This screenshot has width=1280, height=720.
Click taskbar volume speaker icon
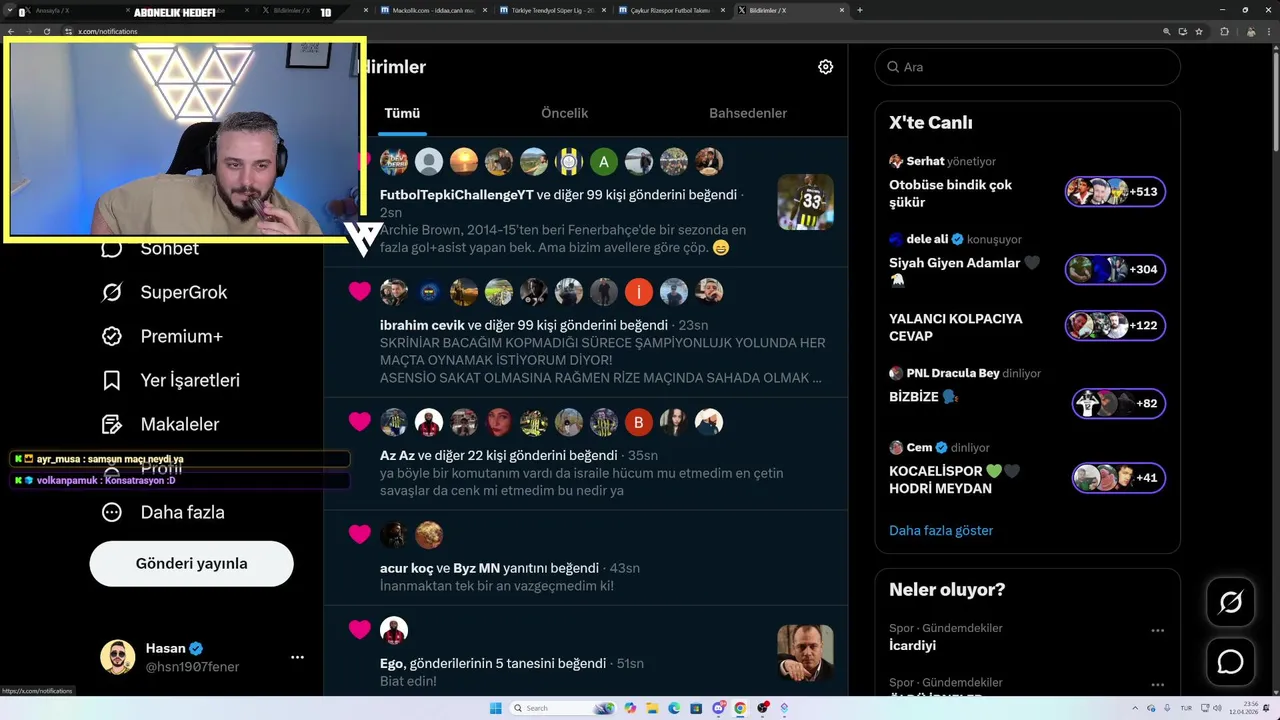coord(1217,708)
